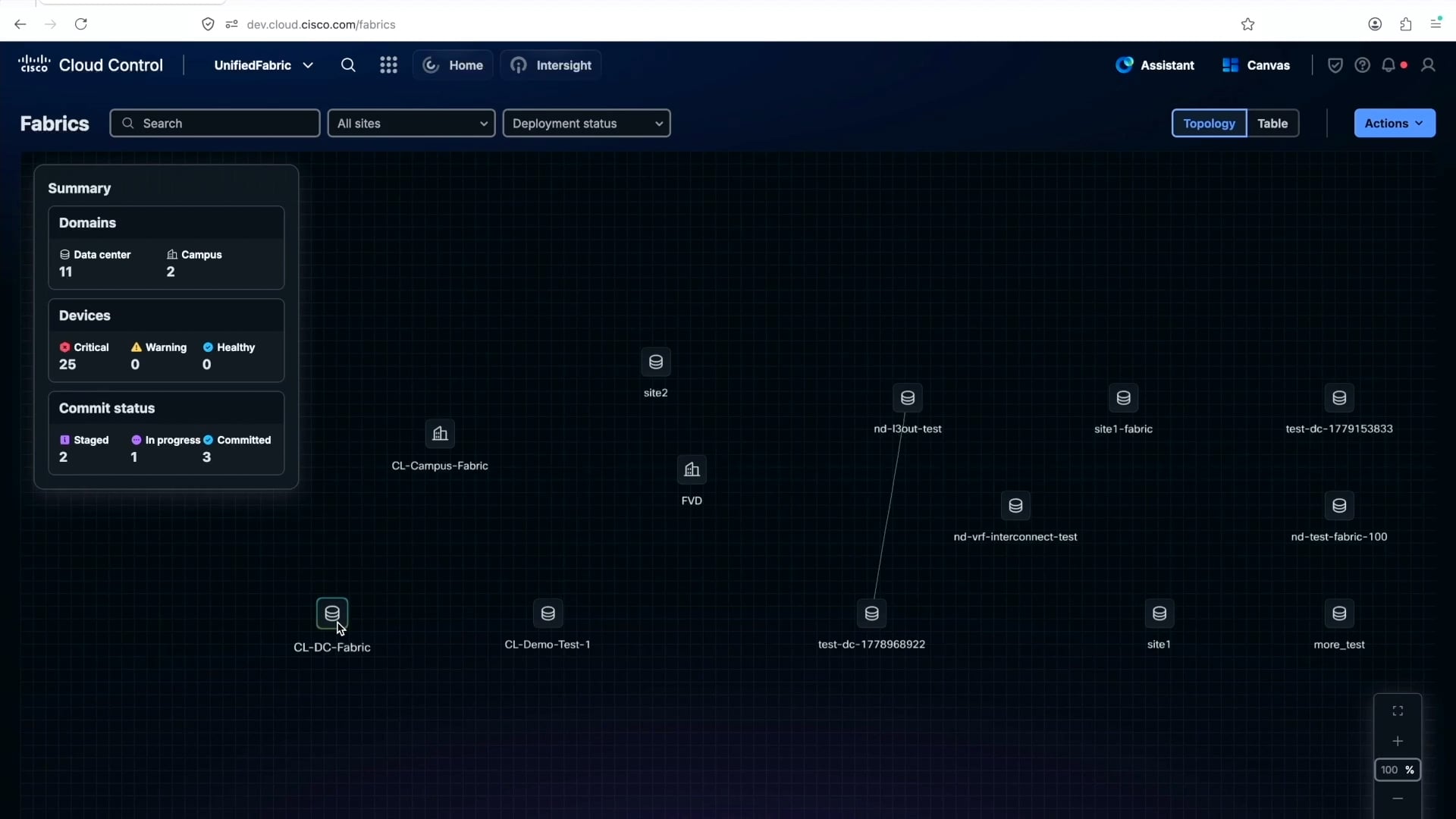
Task: Select nd-test-fabric-100 node icon
Action: [x=1339, y=506]
